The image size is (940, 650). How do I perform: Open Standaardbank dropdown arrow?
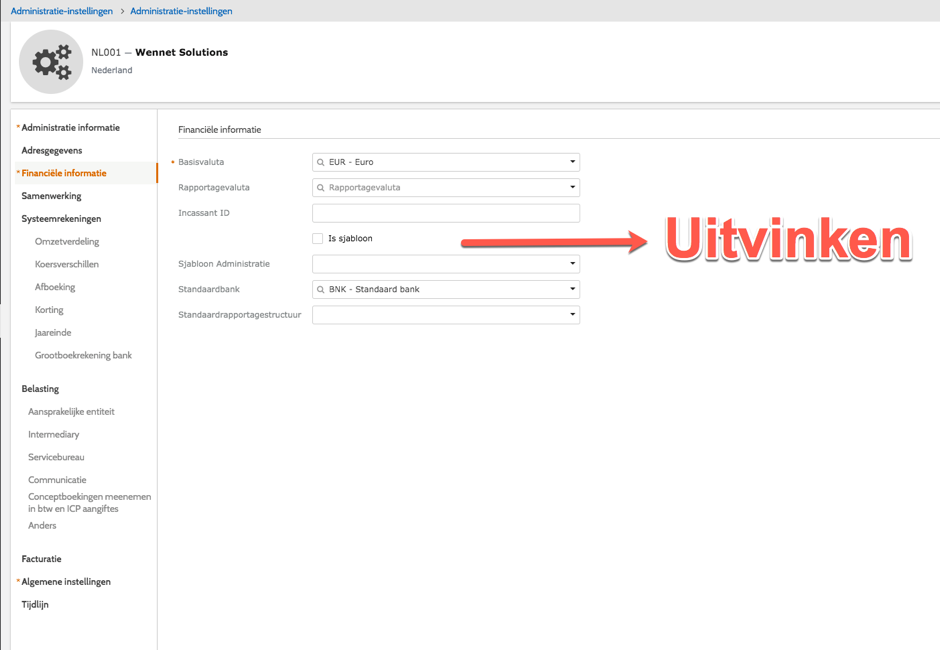573,289
